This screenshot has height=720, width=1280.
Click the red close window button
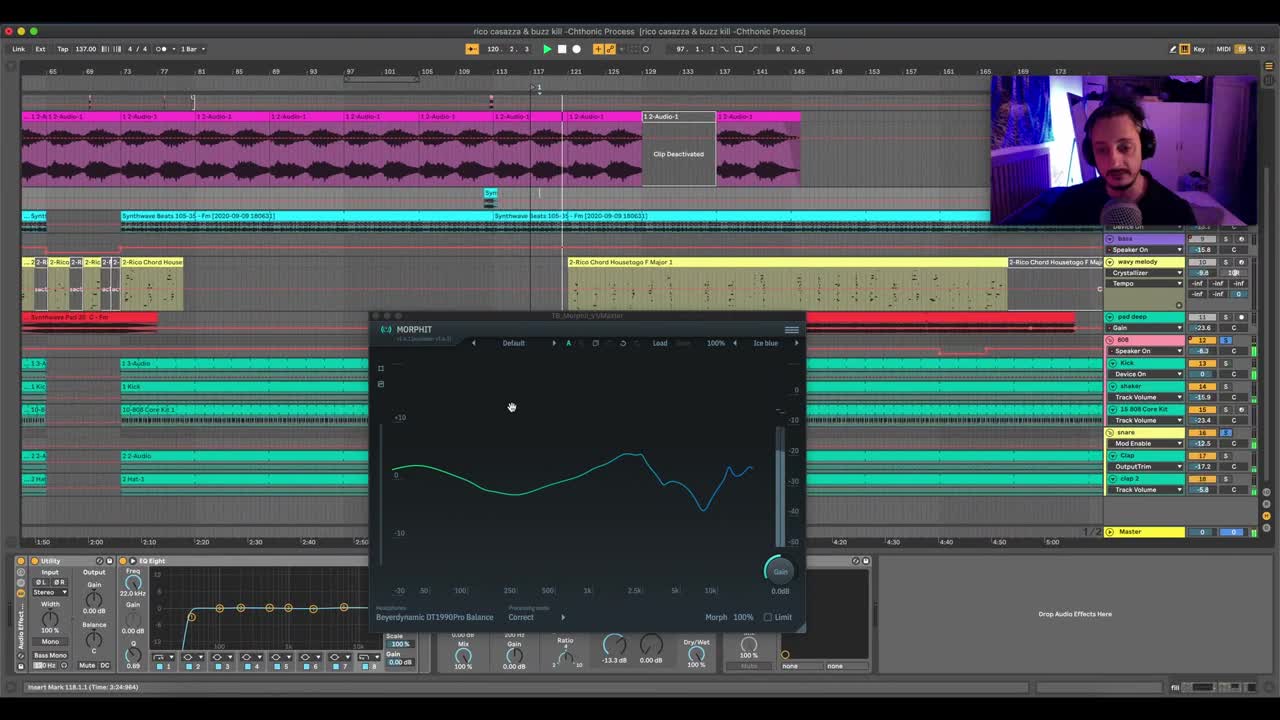(x=9, y=31)
